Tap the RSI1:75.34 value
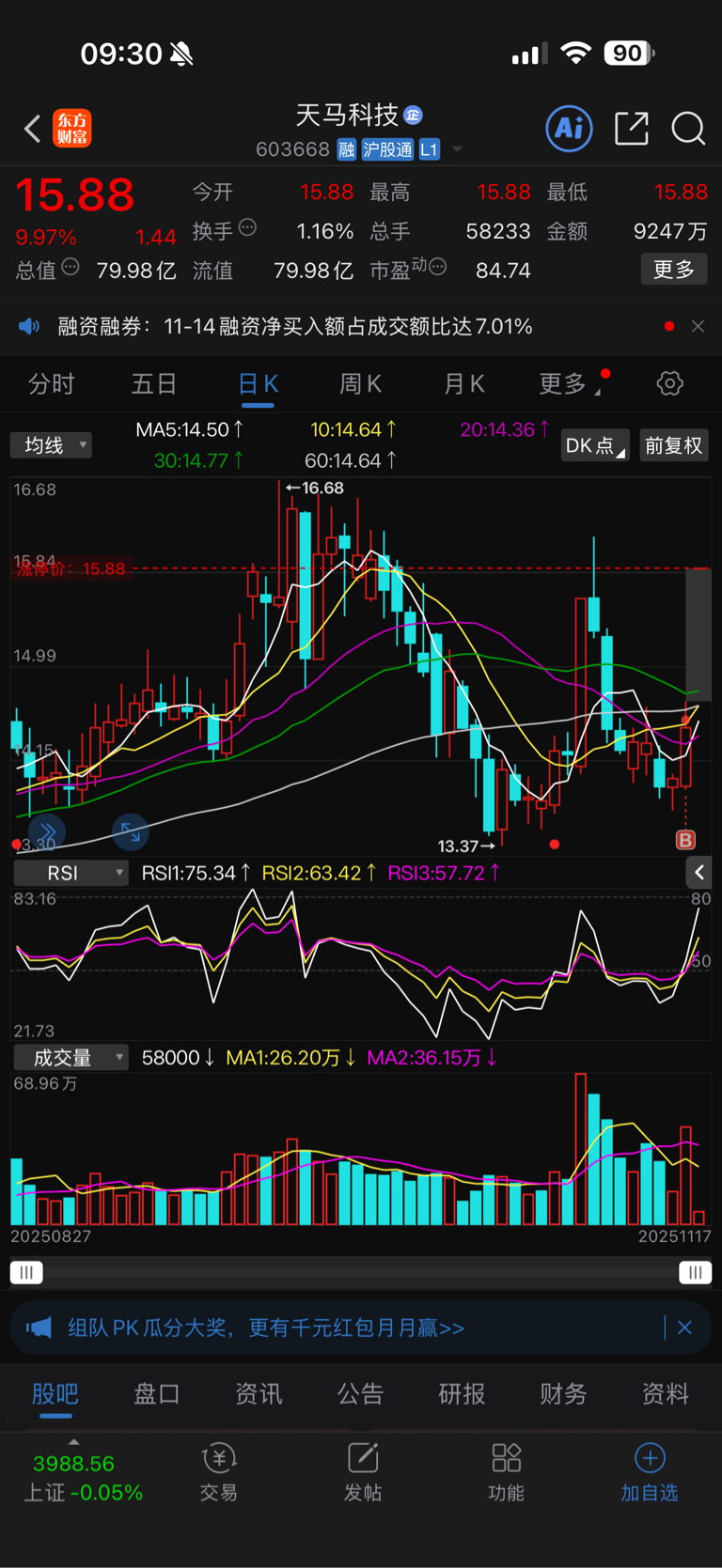722x1568 pixels. (196, 873)
